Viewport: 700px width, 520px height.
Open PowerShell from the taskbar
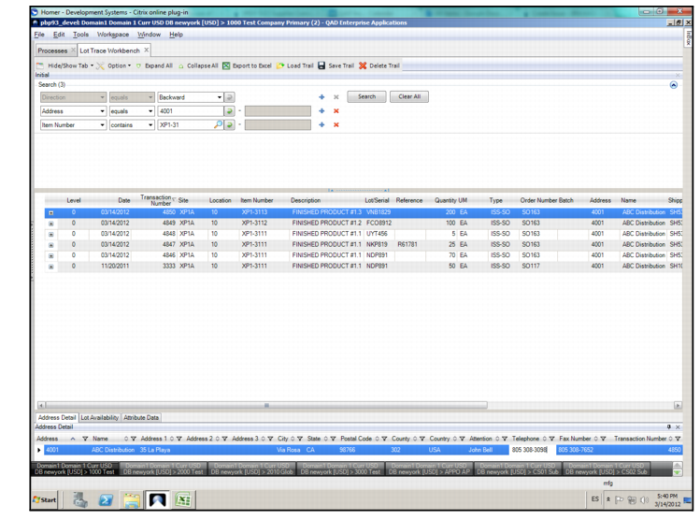pyautogui.click(x=106, y=500)
